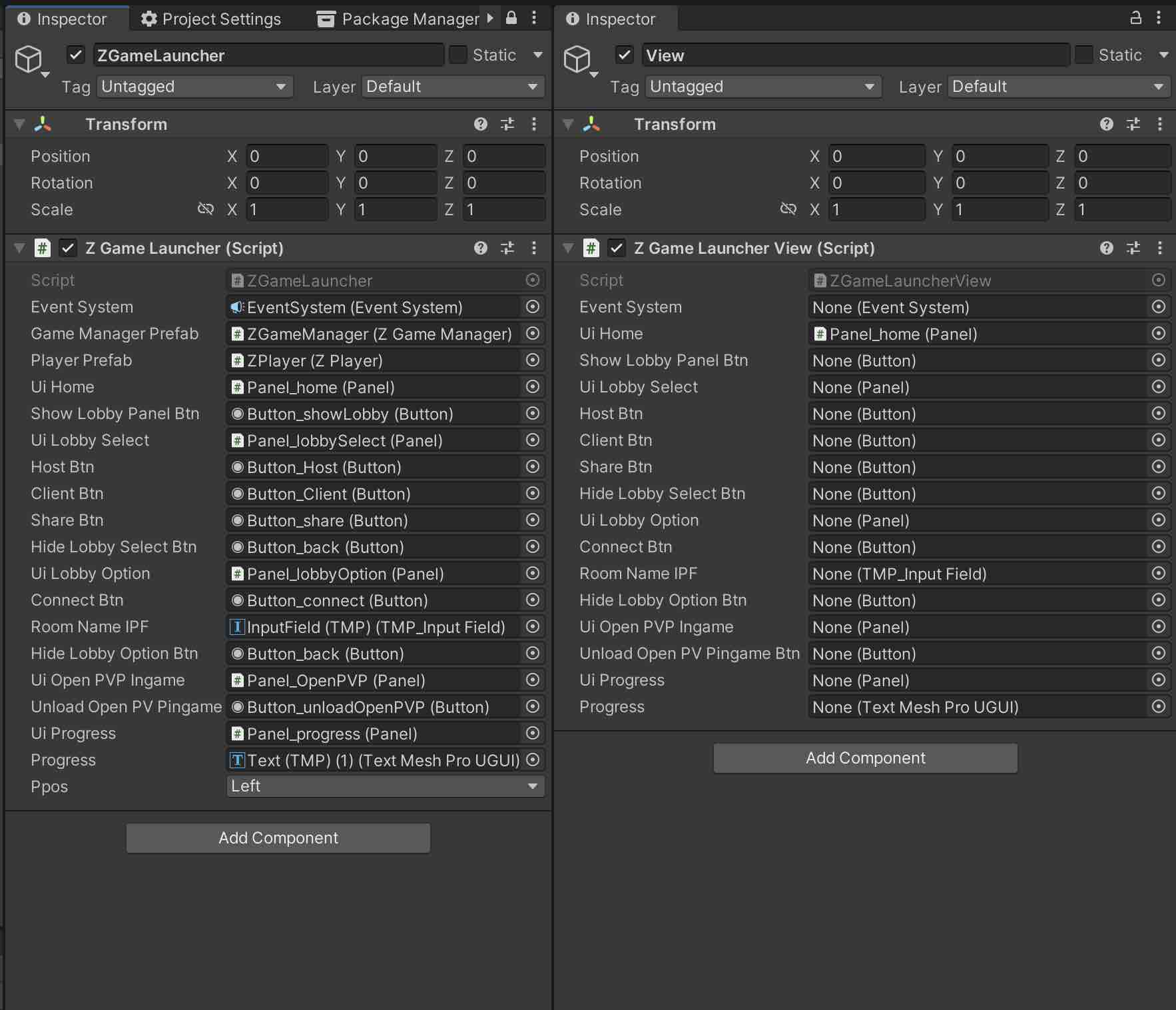Toggle constrained scale proportions in ZGameLauncher Transform
This screenshot has width=1176, height=1010.
206,209
